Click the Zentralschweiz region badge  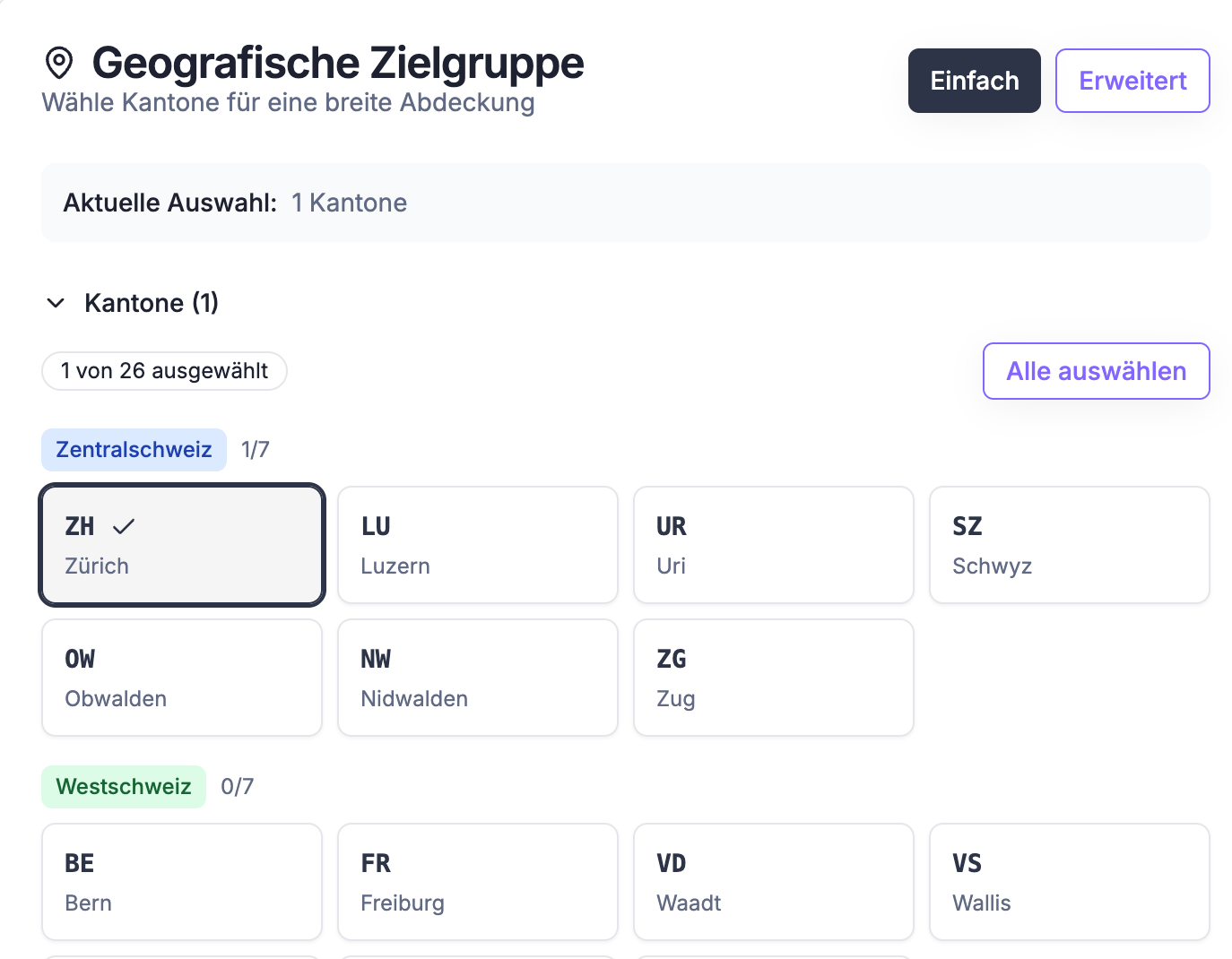point(134,450)
